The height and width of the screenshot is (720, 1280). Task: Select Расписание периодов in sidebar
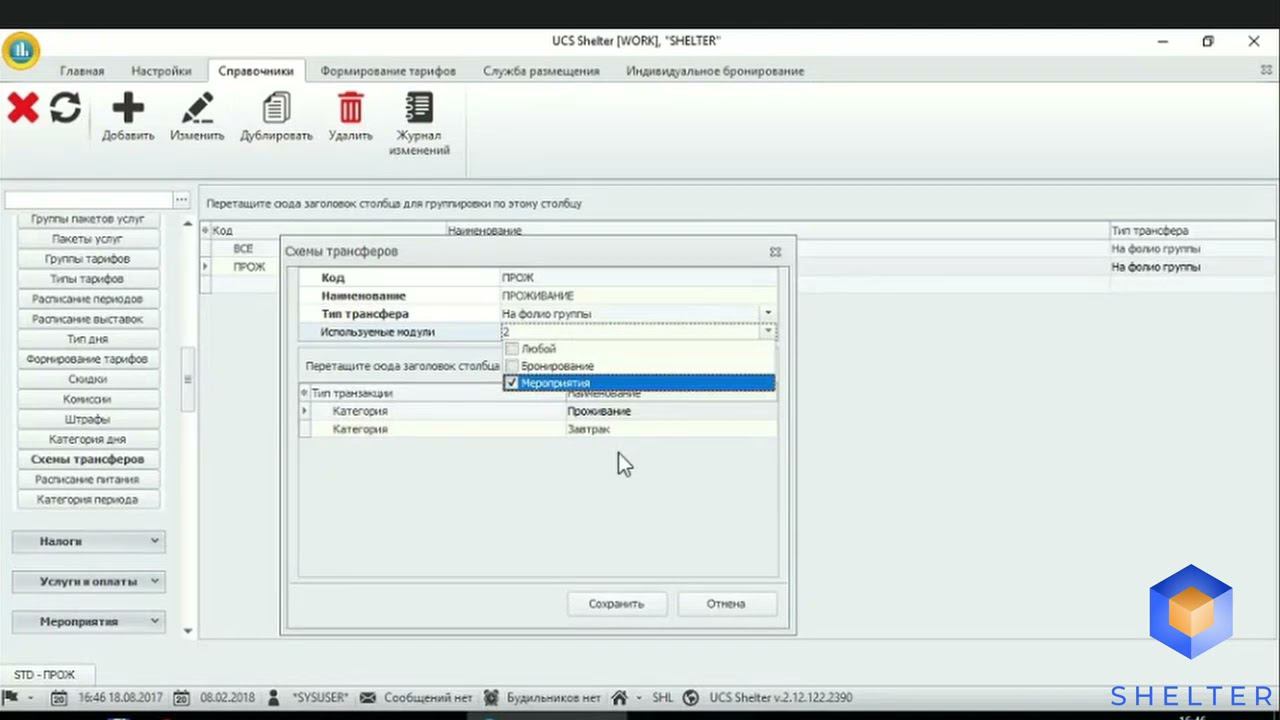(x=88, y=299)
